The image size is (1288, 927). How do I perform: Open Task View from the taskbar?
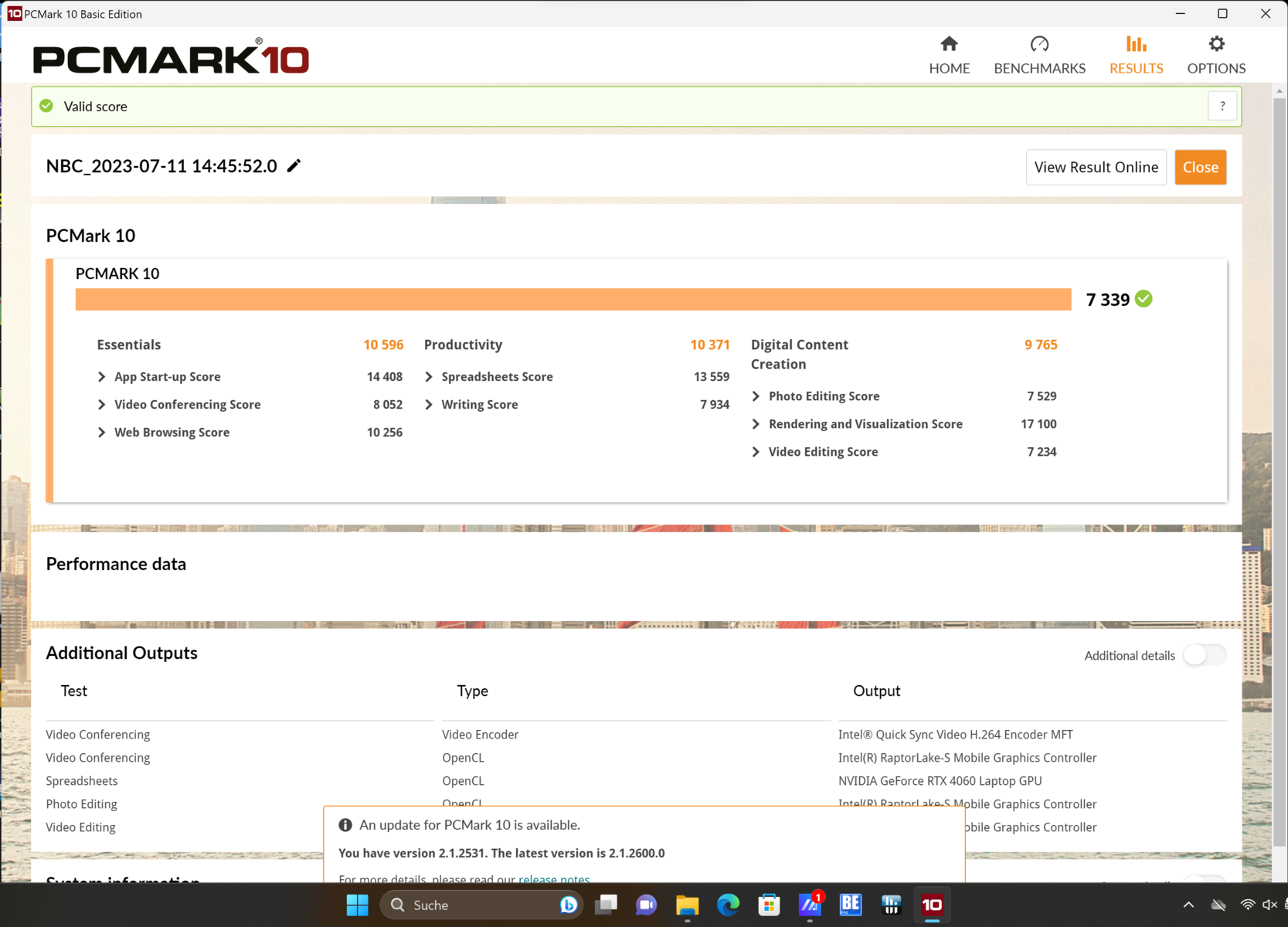pos(607,905)
